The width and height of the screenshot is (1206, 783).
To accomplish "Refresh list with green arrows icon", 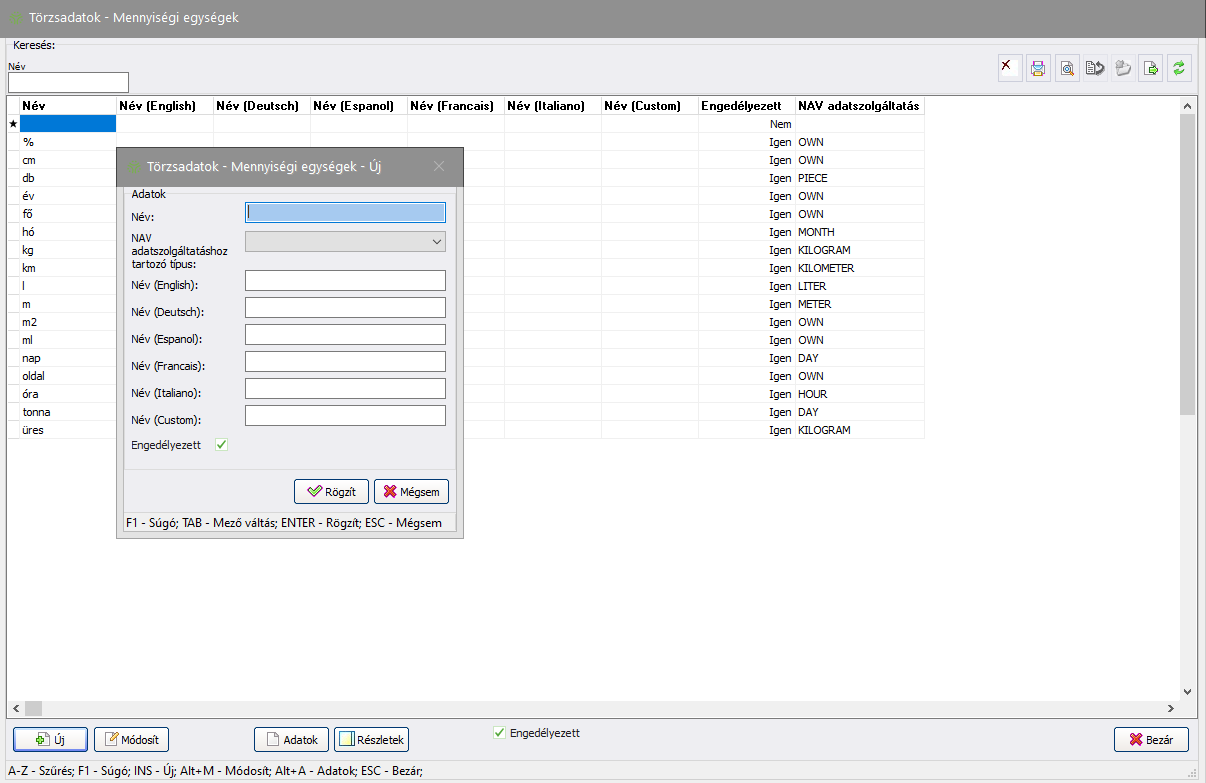I will click(1179, 68).
